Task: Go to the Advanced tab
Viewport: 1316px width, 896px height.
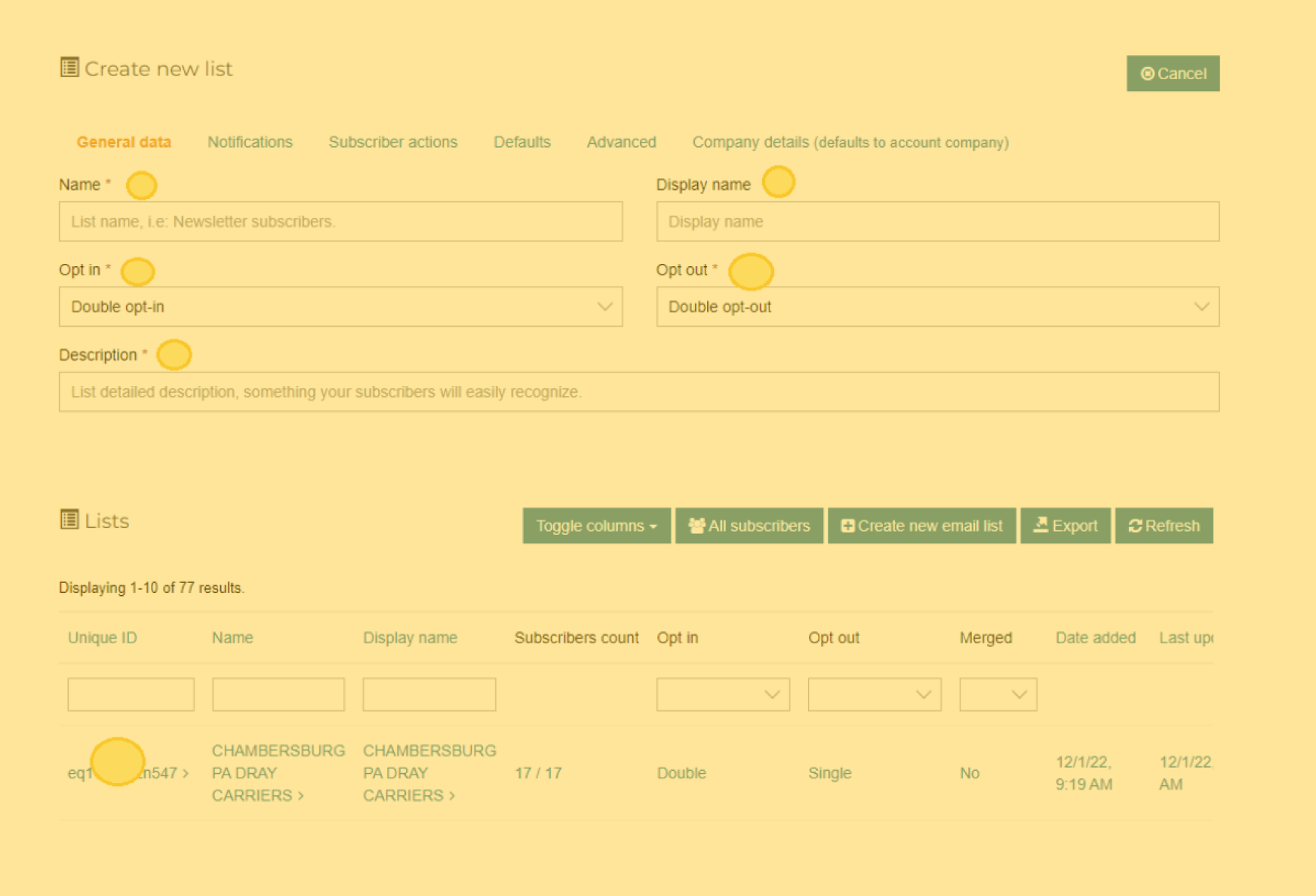Action: coord(621,143)
